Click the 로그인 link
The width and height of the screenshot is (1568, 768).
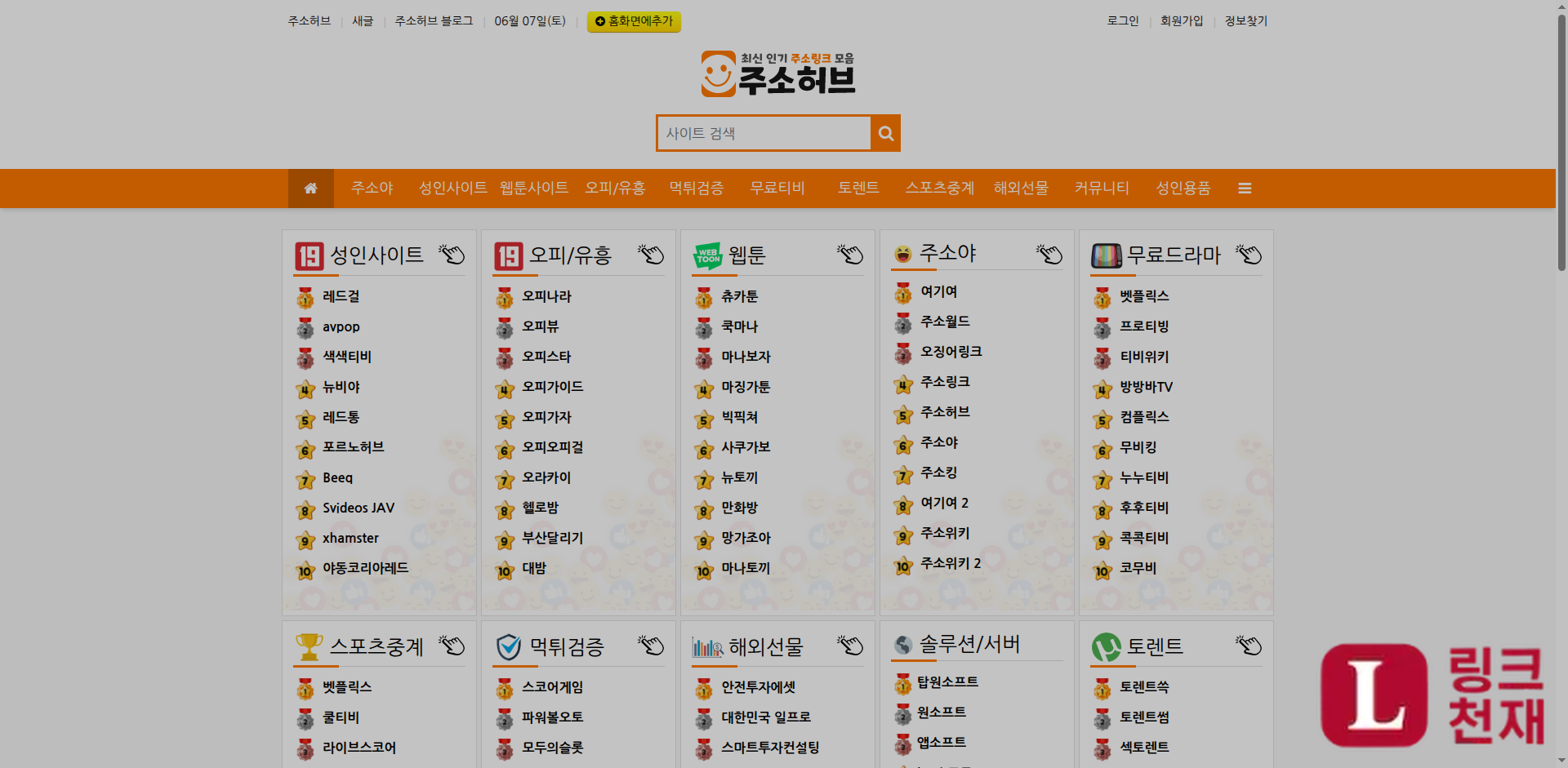(x=1123, y=21)
